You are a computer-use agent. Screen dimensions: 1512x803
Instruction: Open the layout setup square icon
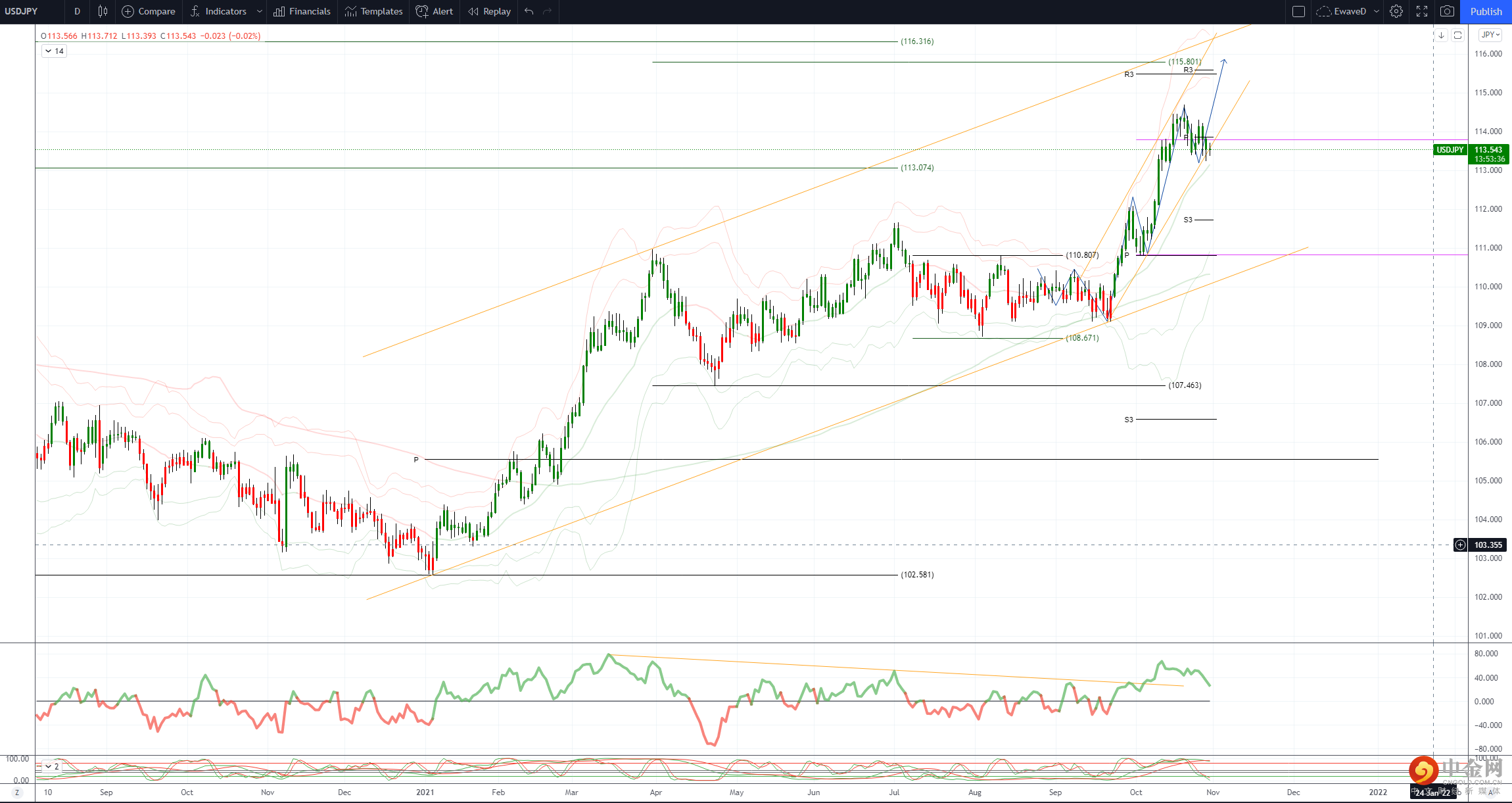[x=1298, y=11]
